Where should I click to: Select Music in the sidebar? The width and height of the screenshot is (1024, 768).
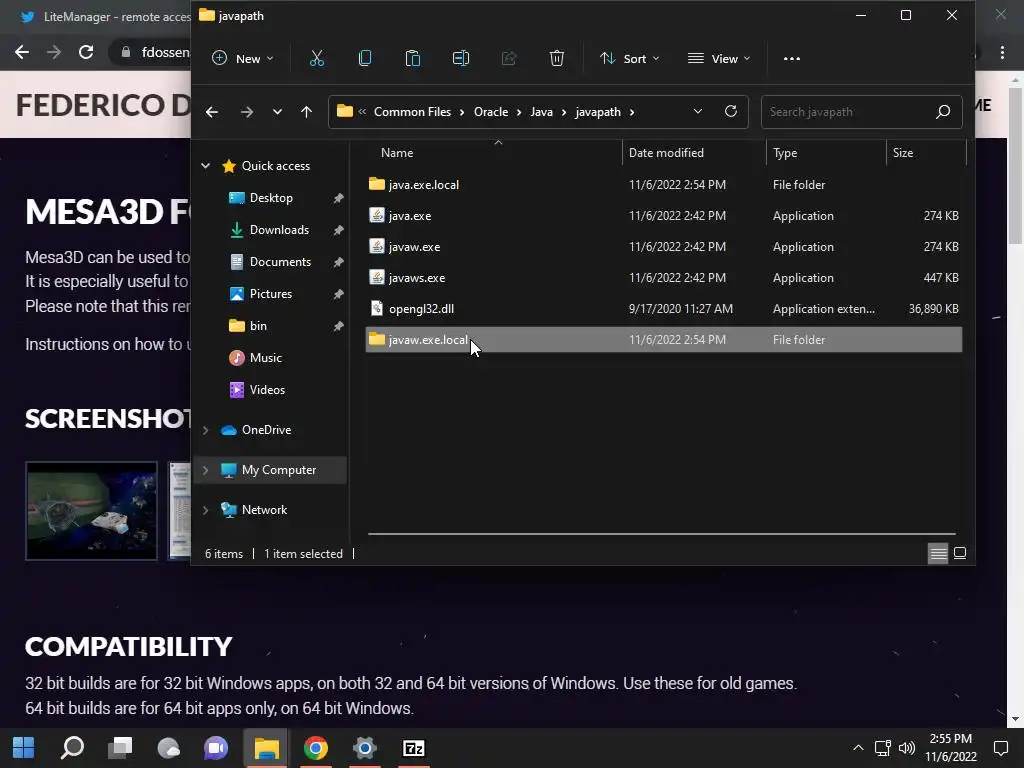pyautogui.click(x=265, y=358)
